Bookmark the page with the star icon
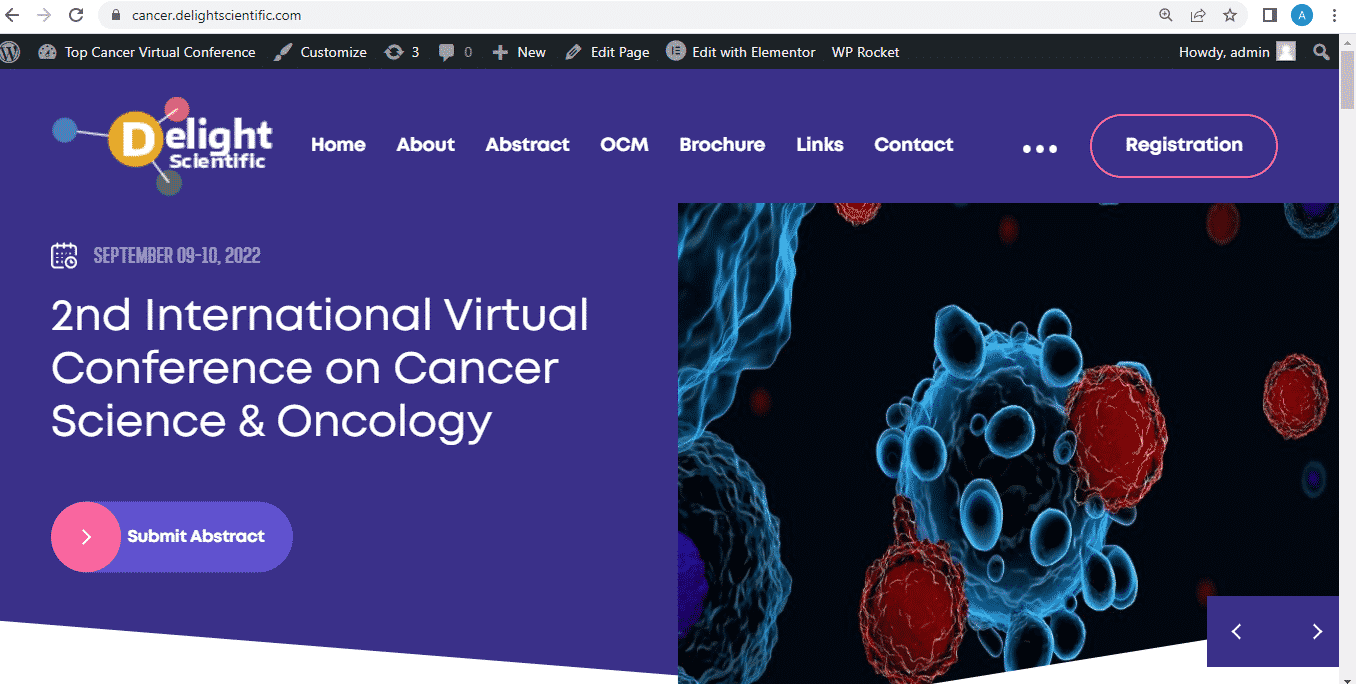The image size is (1356, 684). pyautogui.click(x=1230, y=15)
